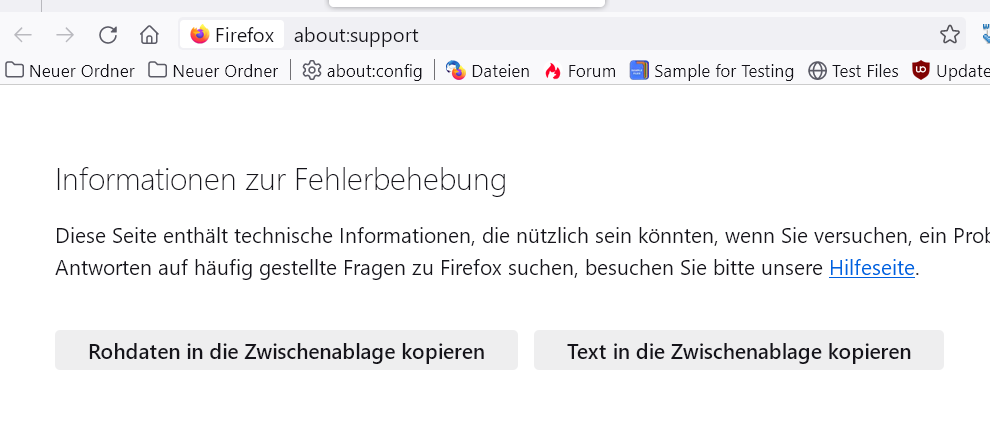Click the Update bookmark with shield icon
The width and height of the screenshot is (990, 426).
(x=950, y=71)
